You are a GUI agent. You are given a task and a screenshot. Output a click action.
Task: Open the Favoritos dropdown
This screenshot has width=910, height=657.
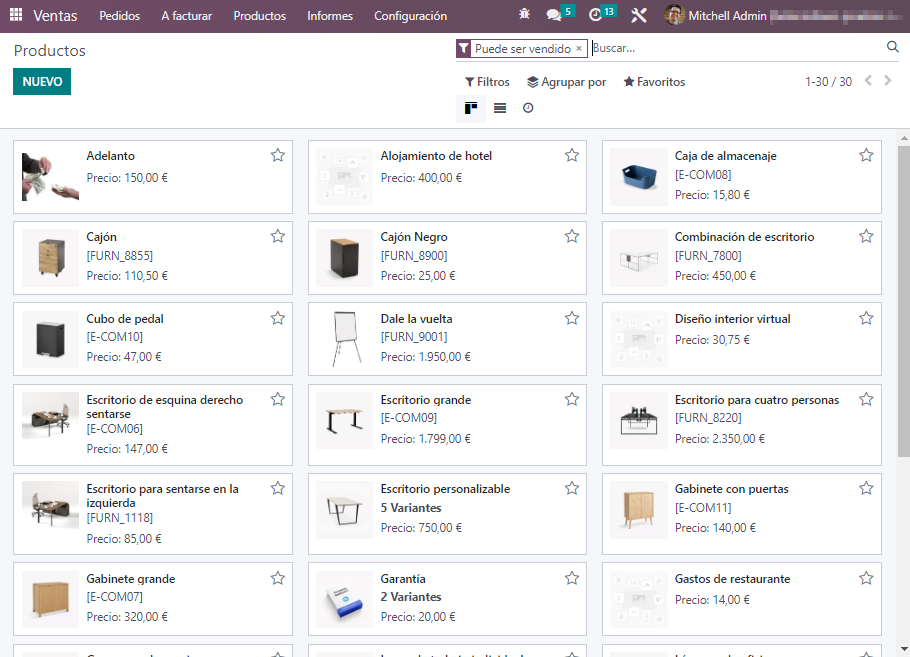pos(653,81)
